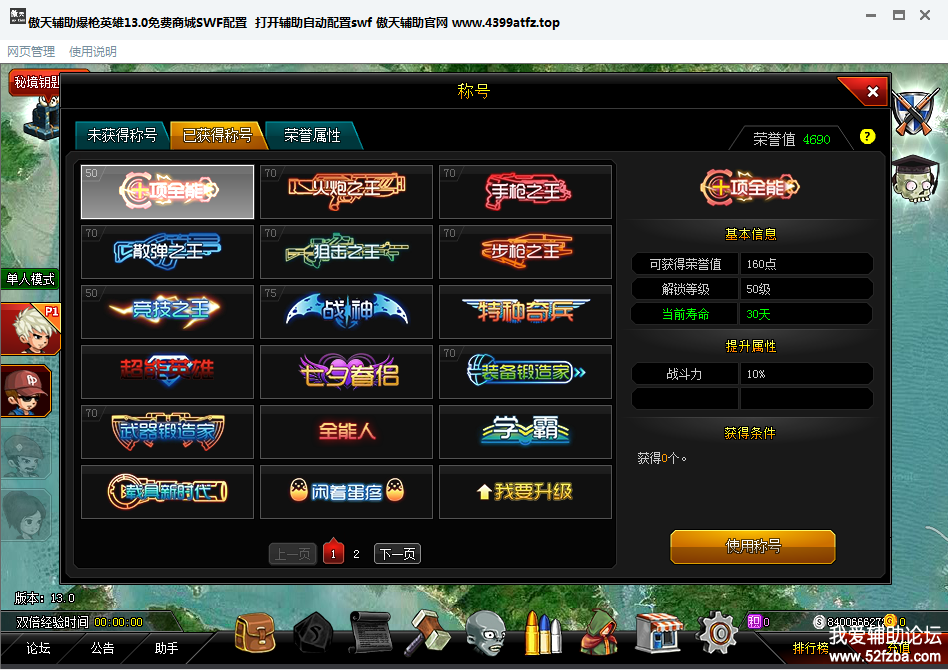Select the 七夕眷侣 title badge
The width and height of the screenshot is (948, 670).
tap(346, 371)
